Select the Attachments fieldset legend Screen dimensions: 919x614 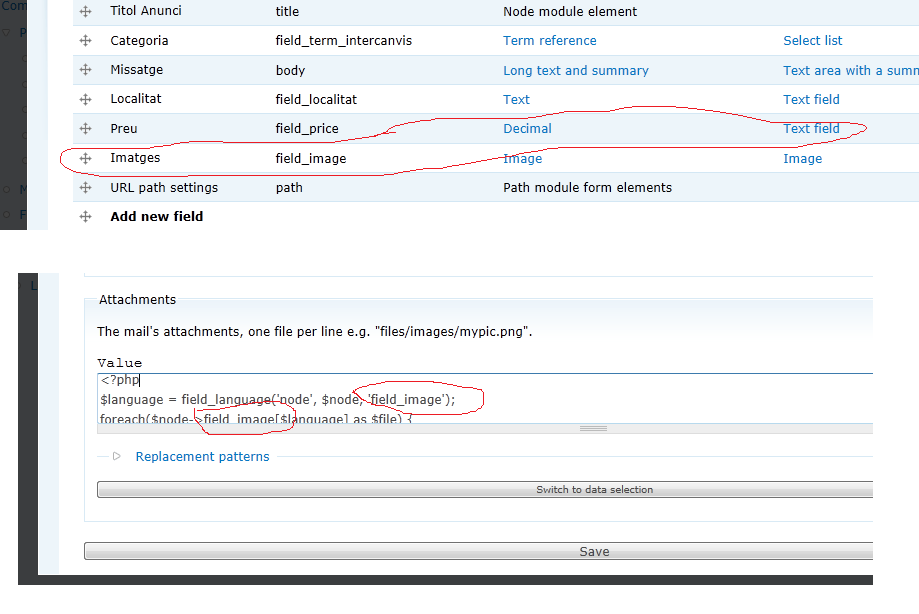coord(137,299)
